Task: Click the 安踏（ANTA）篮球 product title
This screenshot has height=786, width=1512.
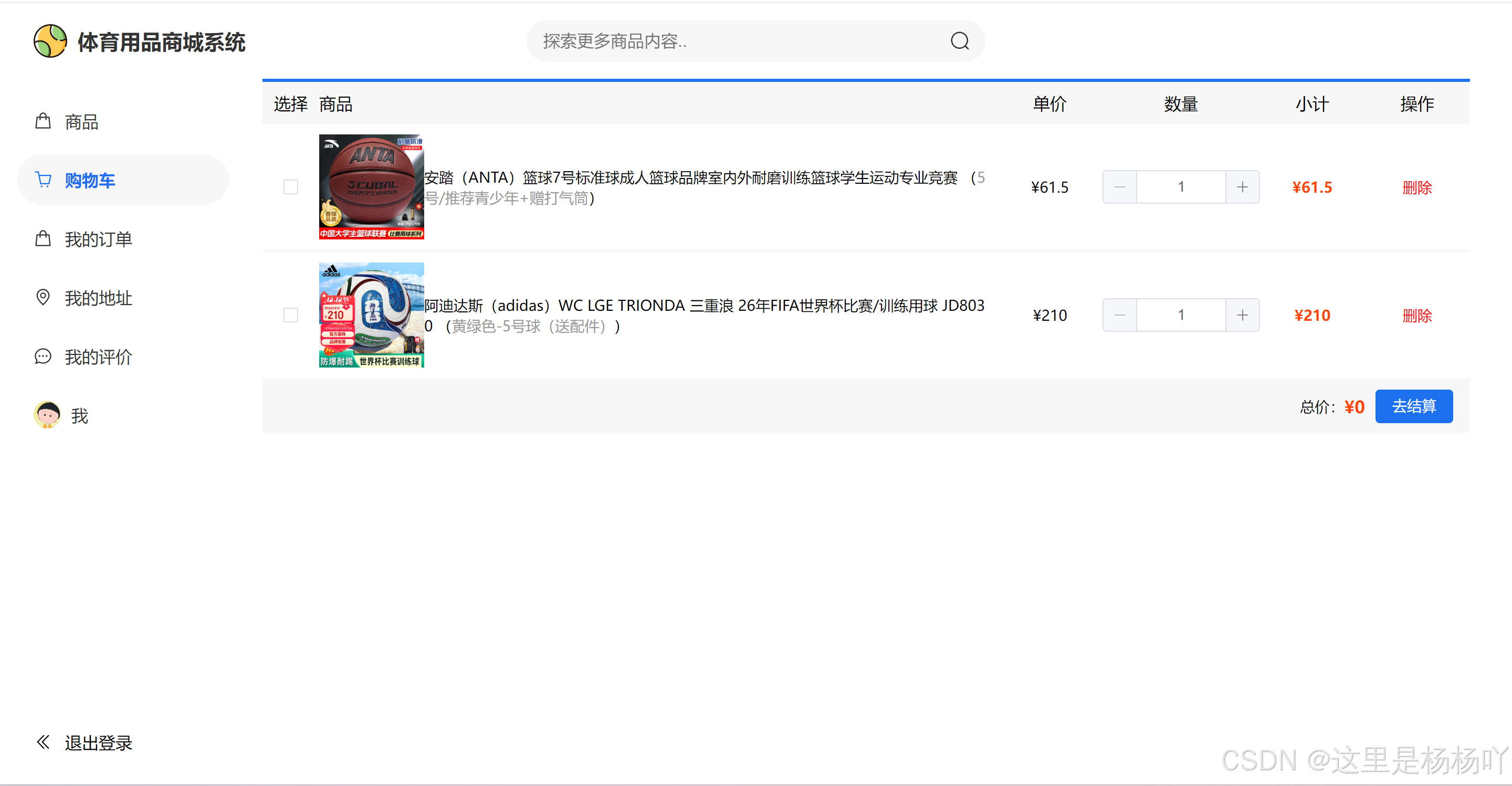Action: (705, 187)
